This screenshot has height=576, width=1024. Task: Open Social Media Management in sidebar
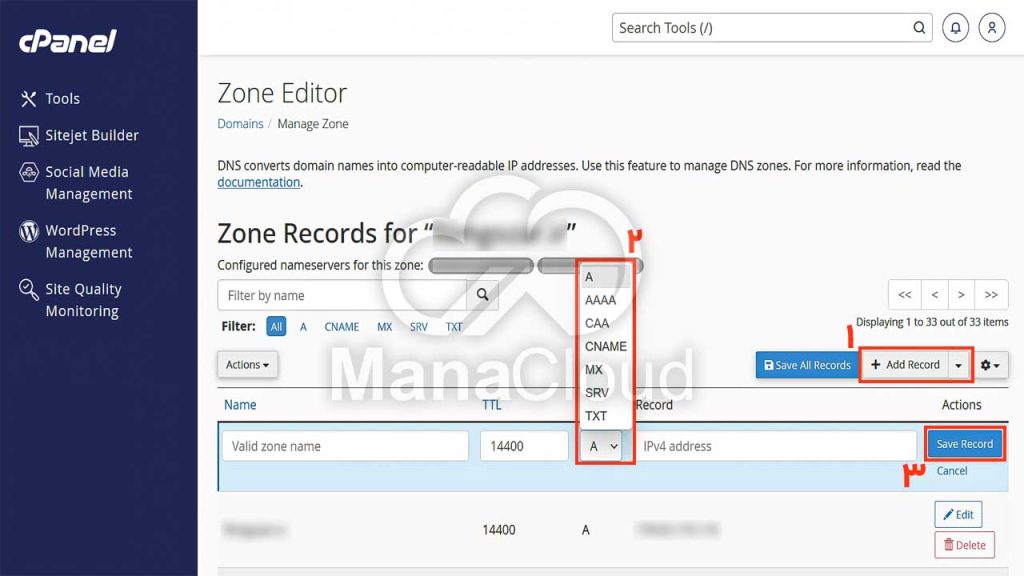click(x=88, y=182)
